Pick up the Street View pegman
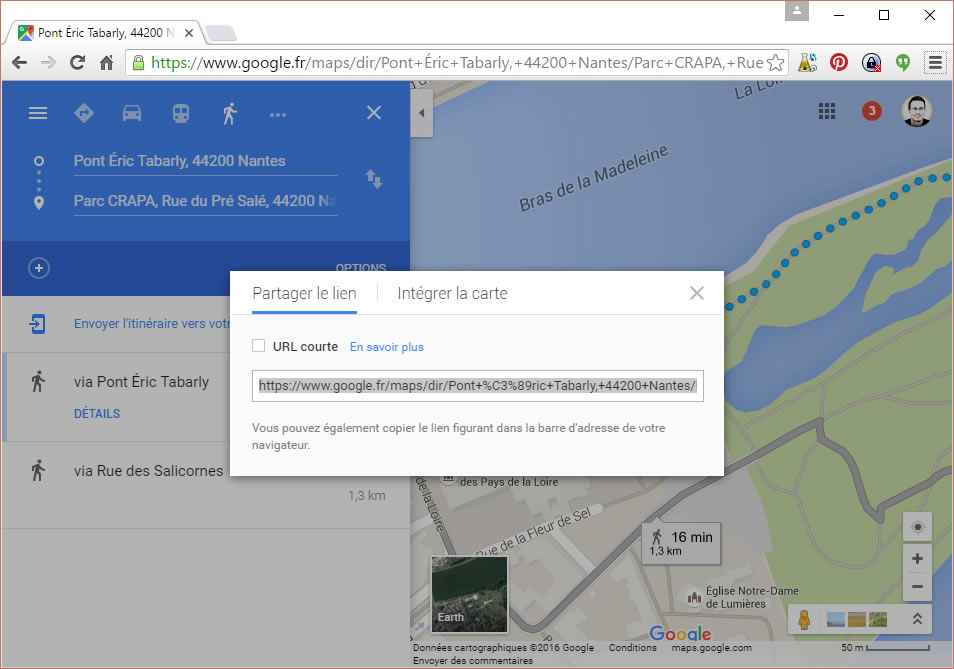This screenshot has width=954, height=669. (x=804, y=619)
